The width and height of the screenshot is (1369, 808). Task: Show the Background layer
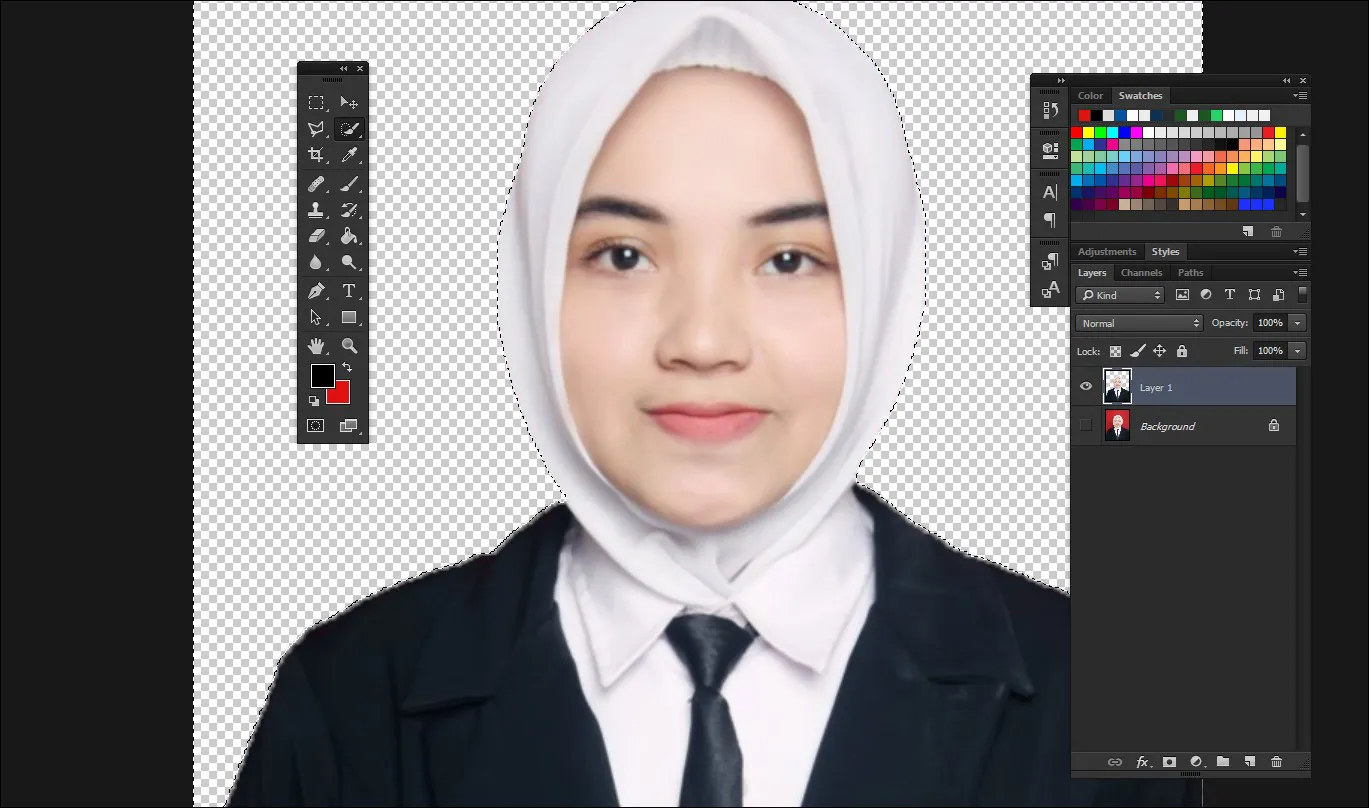[x=1085, y=425]
